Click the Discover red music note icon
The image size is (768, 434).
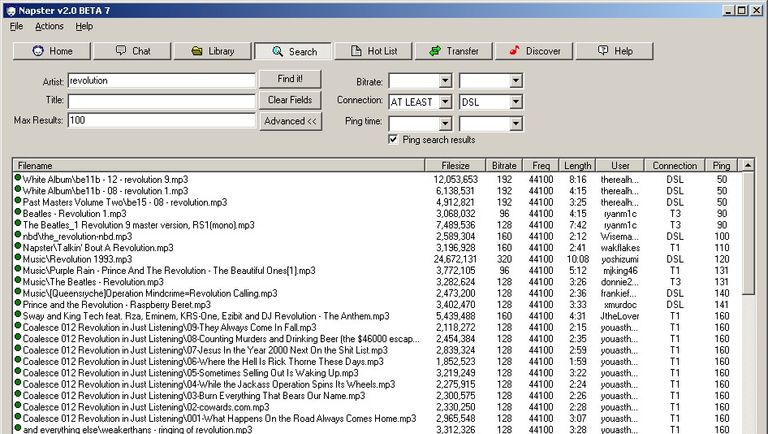(514, 50)
